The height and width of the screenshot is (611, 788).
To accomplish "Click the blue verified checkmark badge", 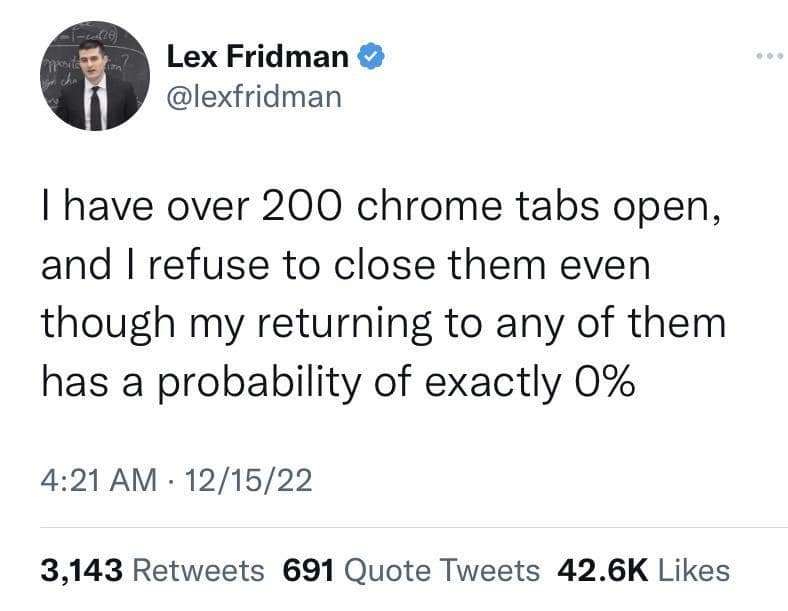I will [x=371, y=59].
